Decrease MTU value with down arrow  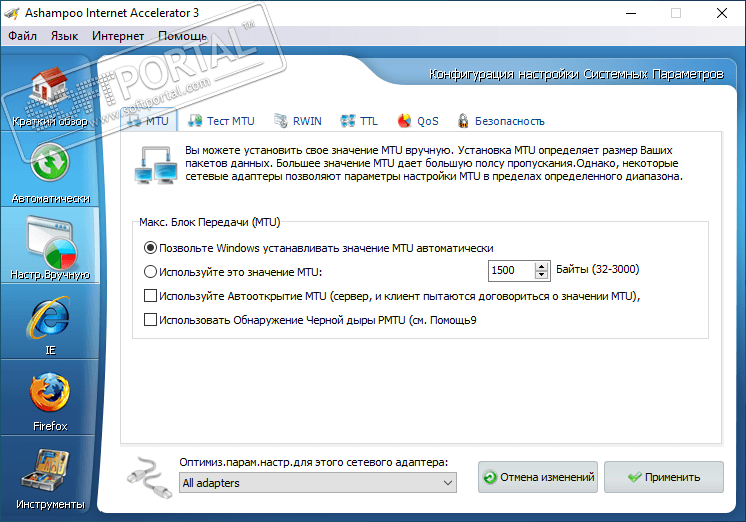(x=541, y=275)
